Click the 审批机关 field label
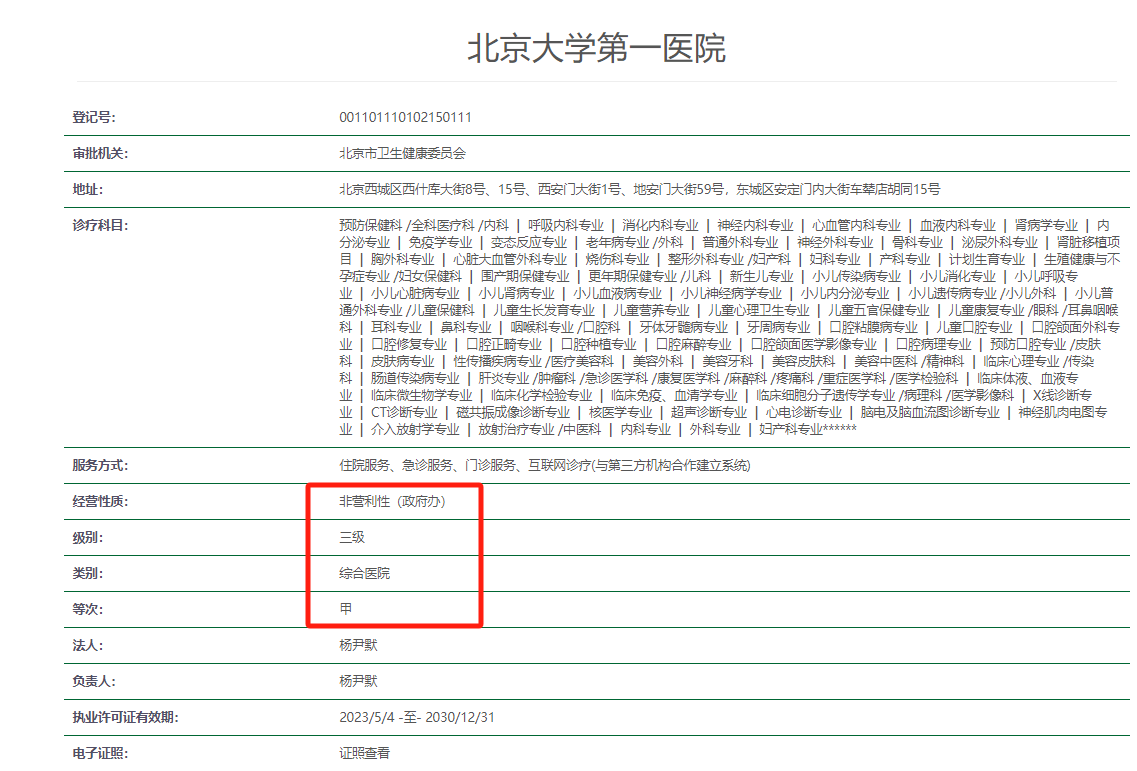 100,154
